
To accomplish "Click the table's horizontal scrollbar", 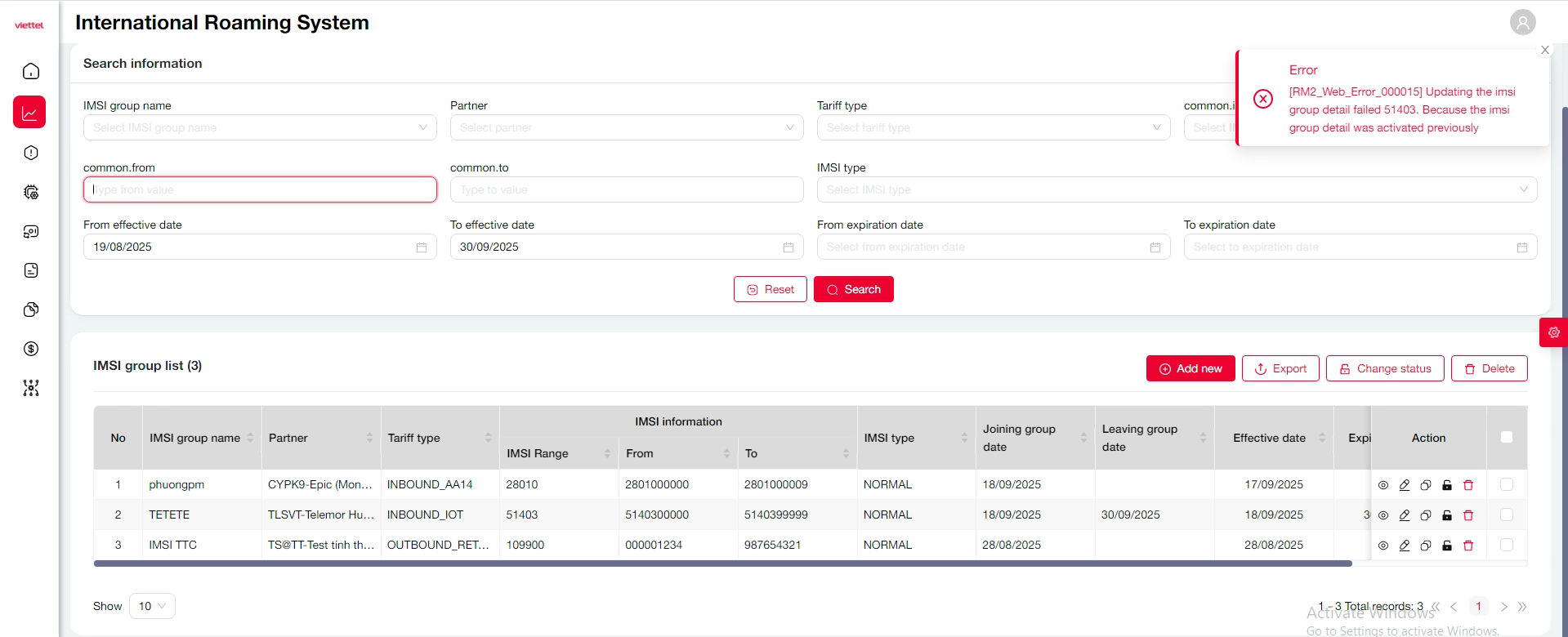I will (722, 563).
